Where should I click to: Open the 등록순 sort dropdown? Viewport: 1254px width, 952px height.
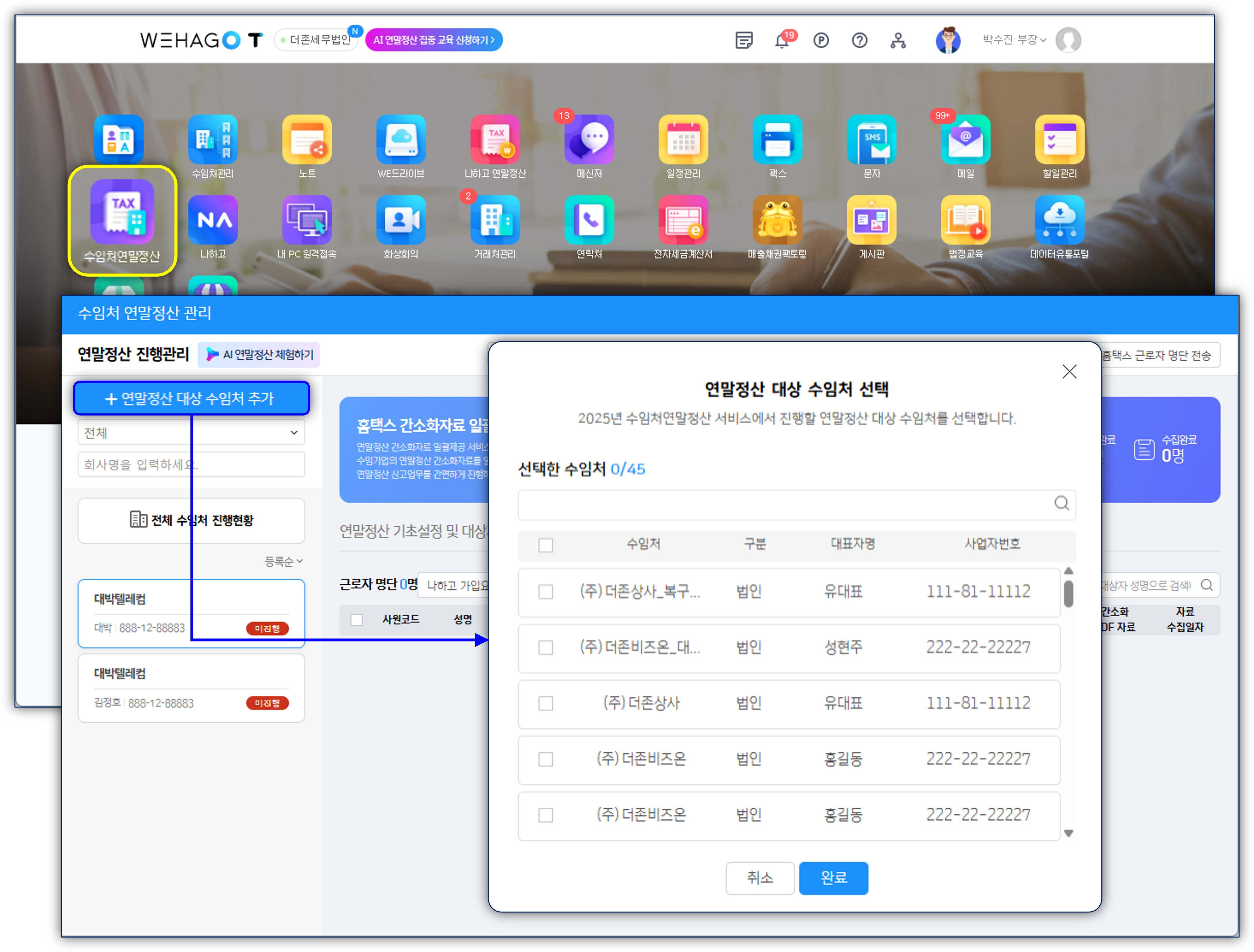pos(283,561)
